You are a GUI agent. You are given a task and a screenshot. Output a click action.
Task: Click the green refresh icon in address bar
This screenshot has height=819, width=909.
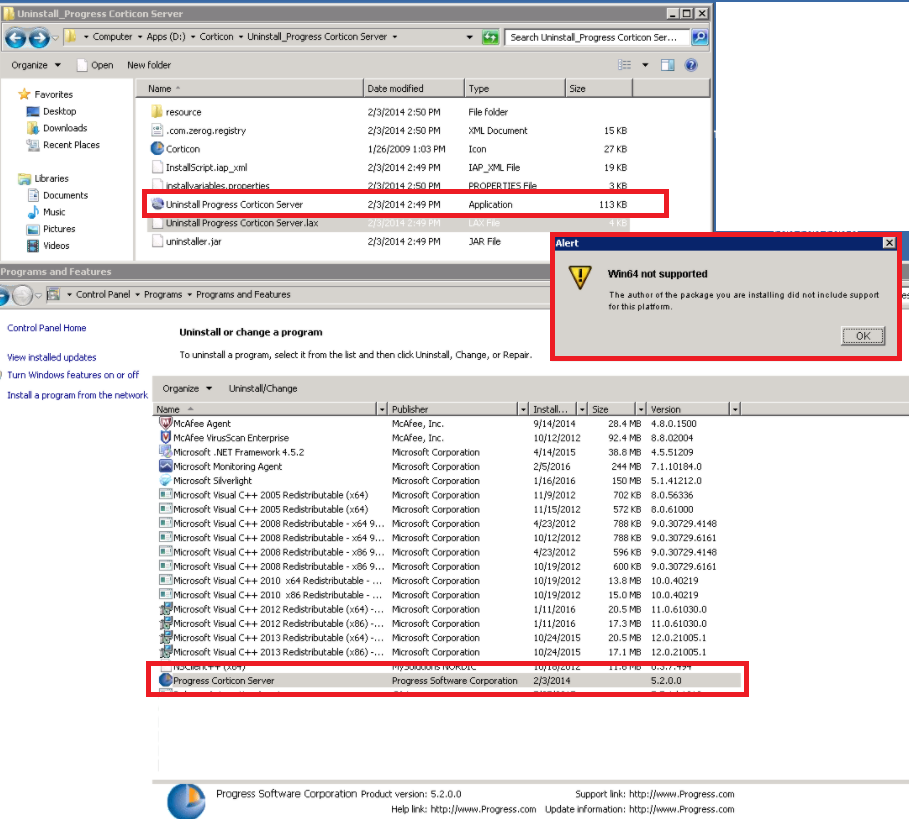coord(490,38)
